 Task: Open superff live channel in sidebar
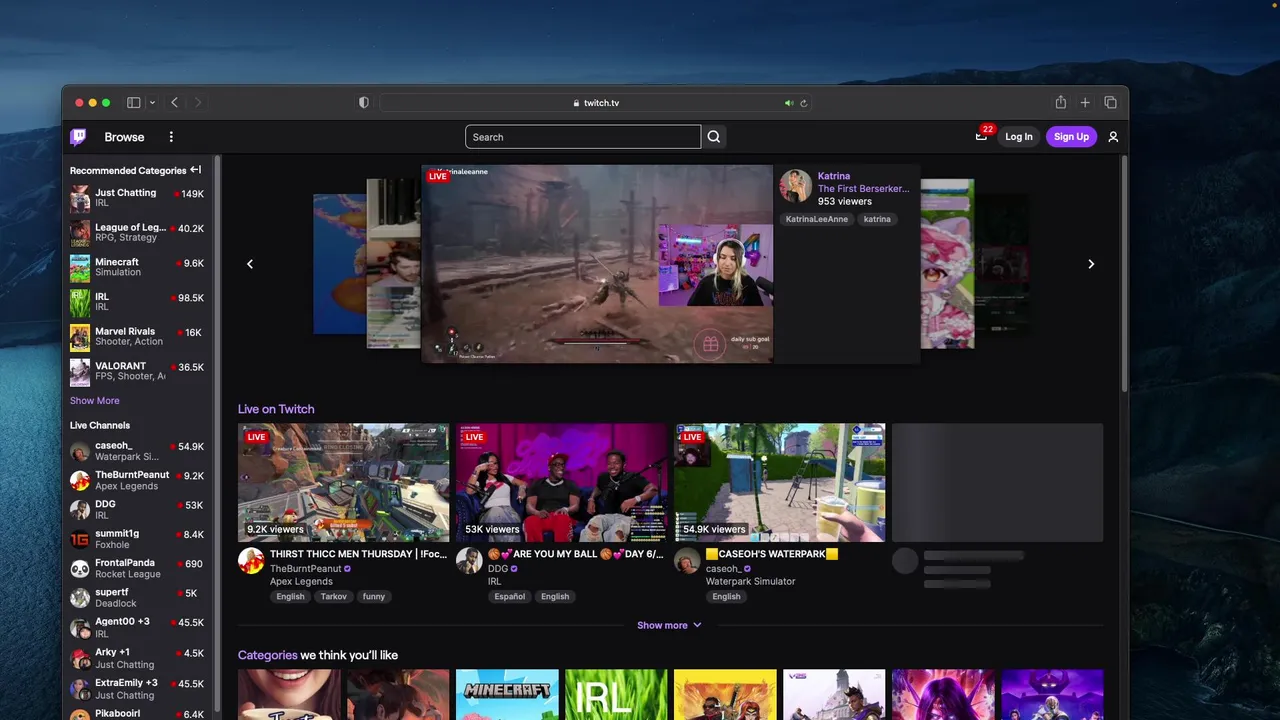(137, 598)
